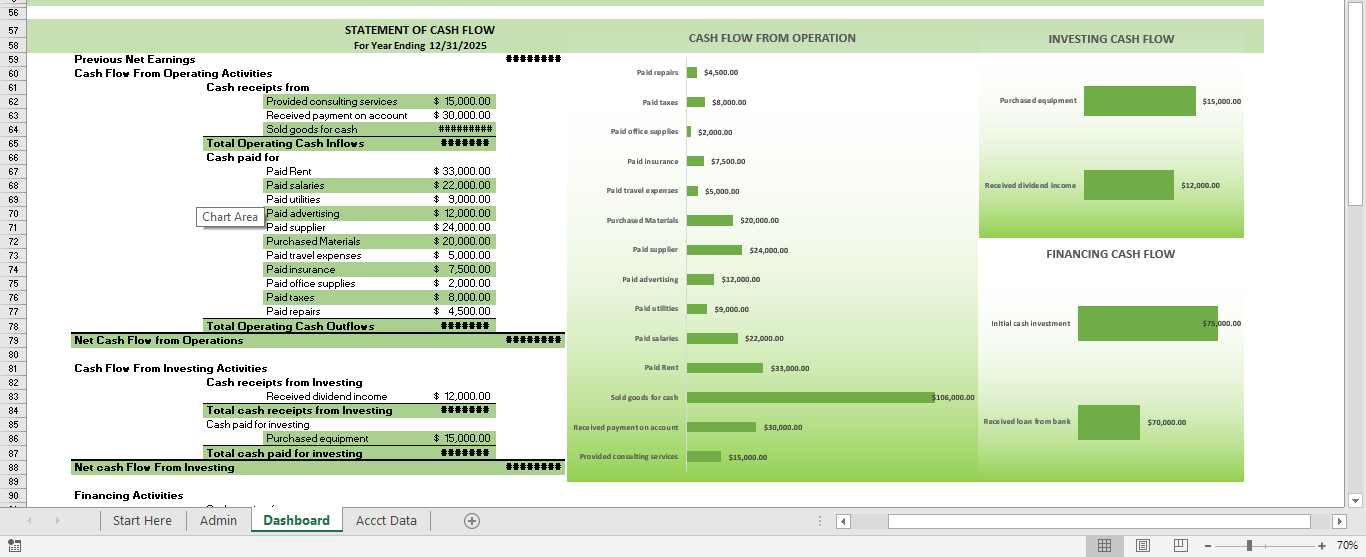Select the Dashboard sheet tab

pos(296,520)
